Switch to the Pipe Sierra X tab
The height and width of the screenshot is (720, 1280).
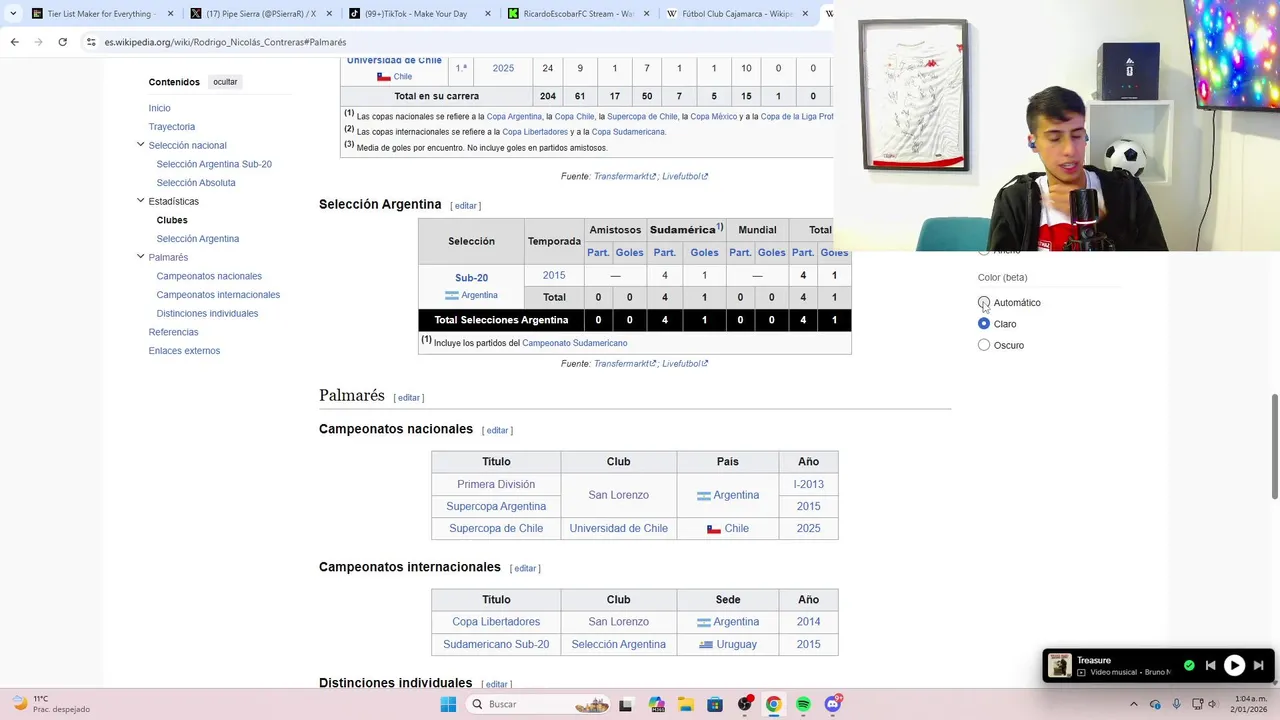pyautogui.click(x=260, y=14)
